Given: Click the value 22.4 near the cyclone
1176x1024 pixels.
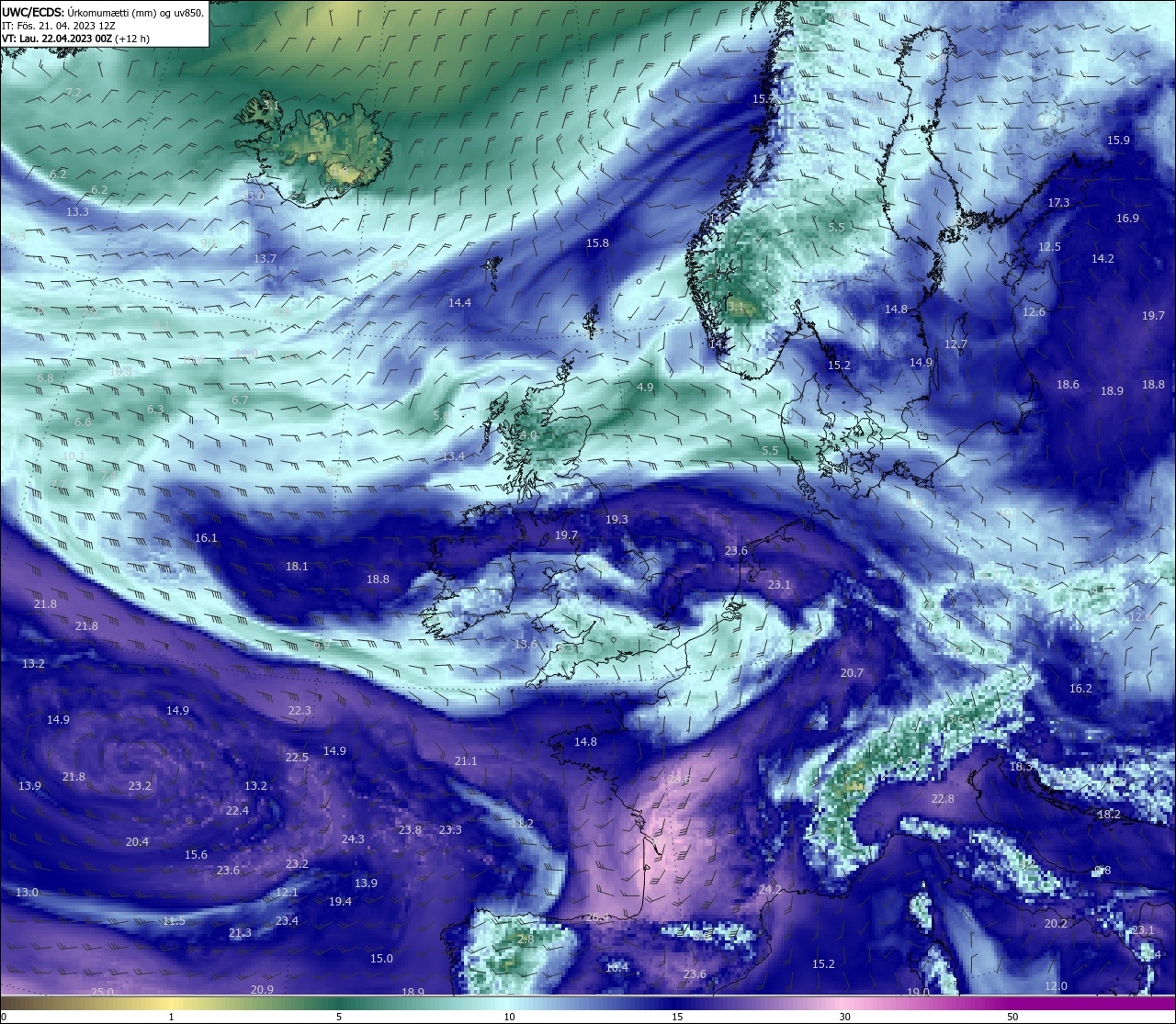Looking at the screenshot, I should coord(237,811).
